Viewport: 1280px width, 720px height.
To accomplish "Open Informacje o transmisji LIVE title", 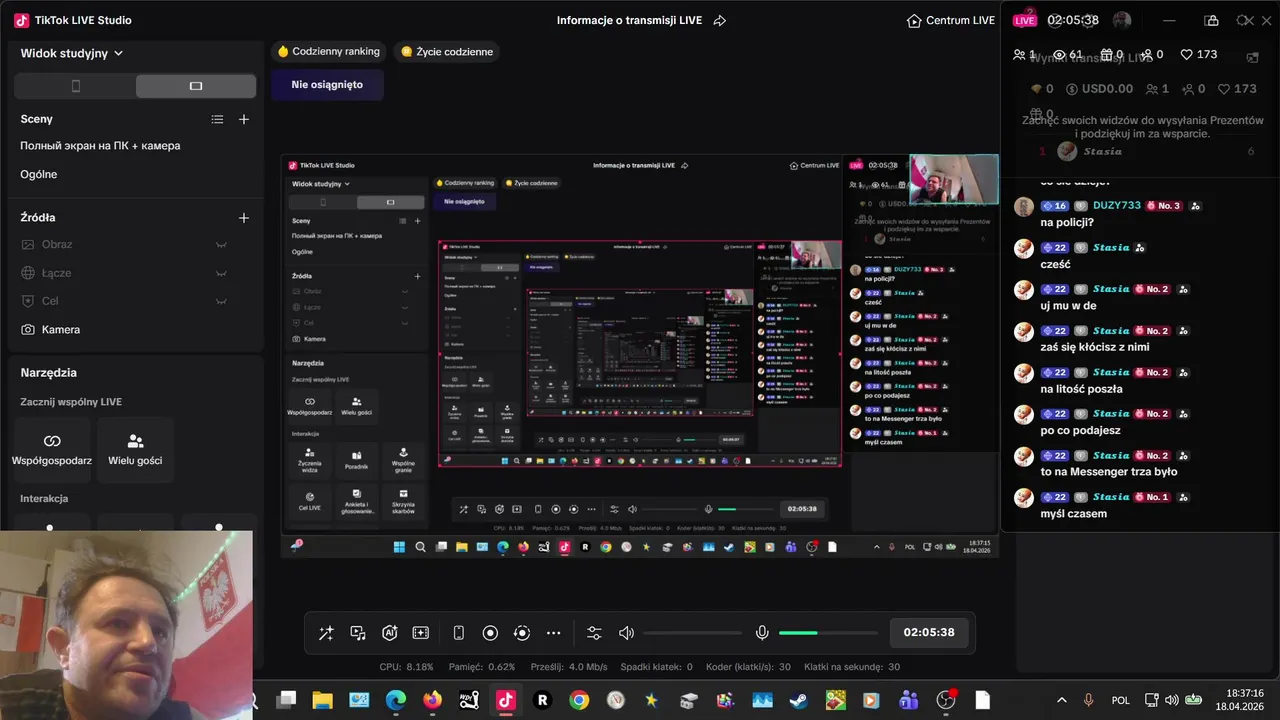I will [x=629, y=20].
